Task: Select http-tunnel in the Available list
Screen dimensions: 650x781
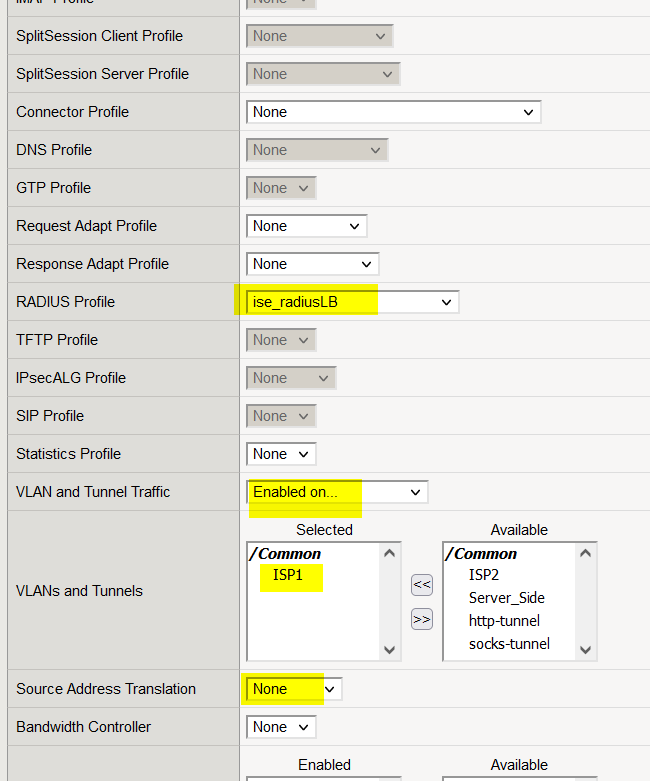Action: pos(504,621)
